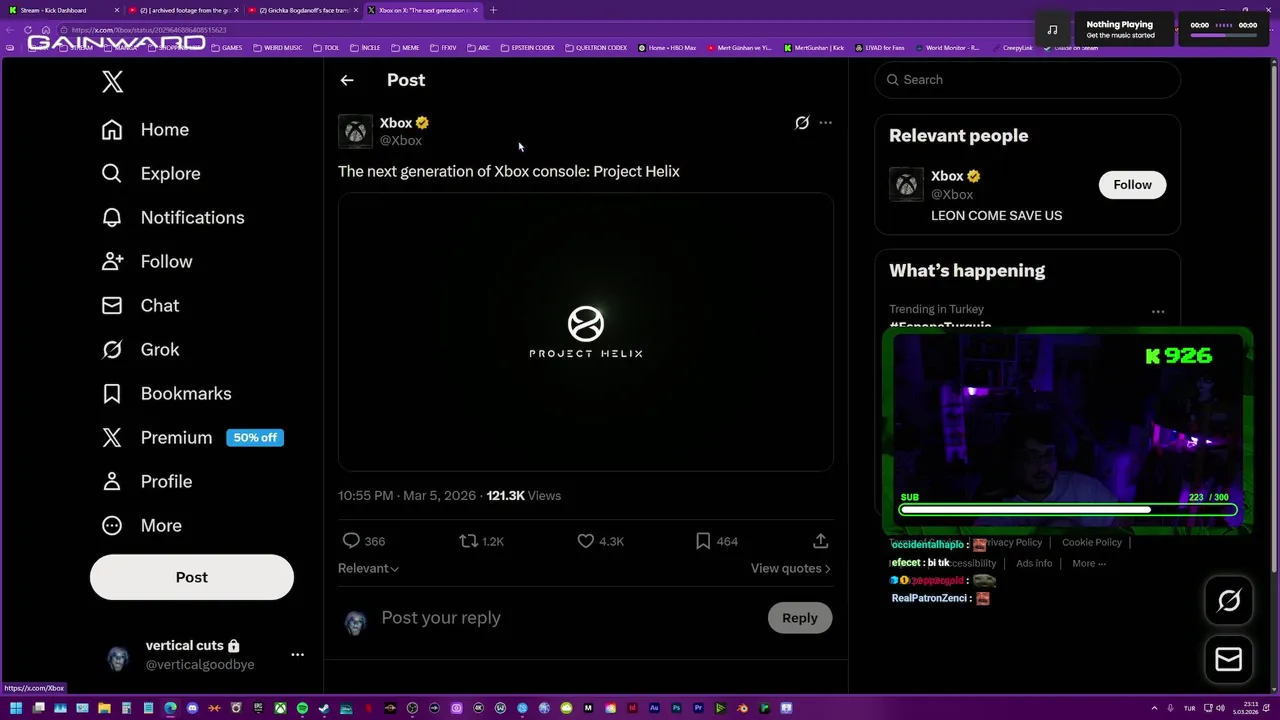Click the post timestamp 10:55 PM Mar 5, 2026

407,496
